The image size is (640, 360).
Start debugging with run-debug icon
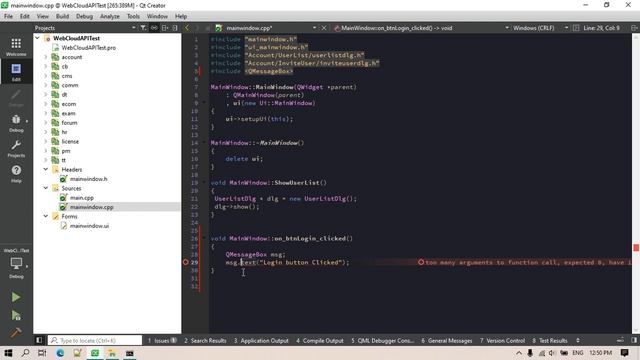tap(16, 315)
